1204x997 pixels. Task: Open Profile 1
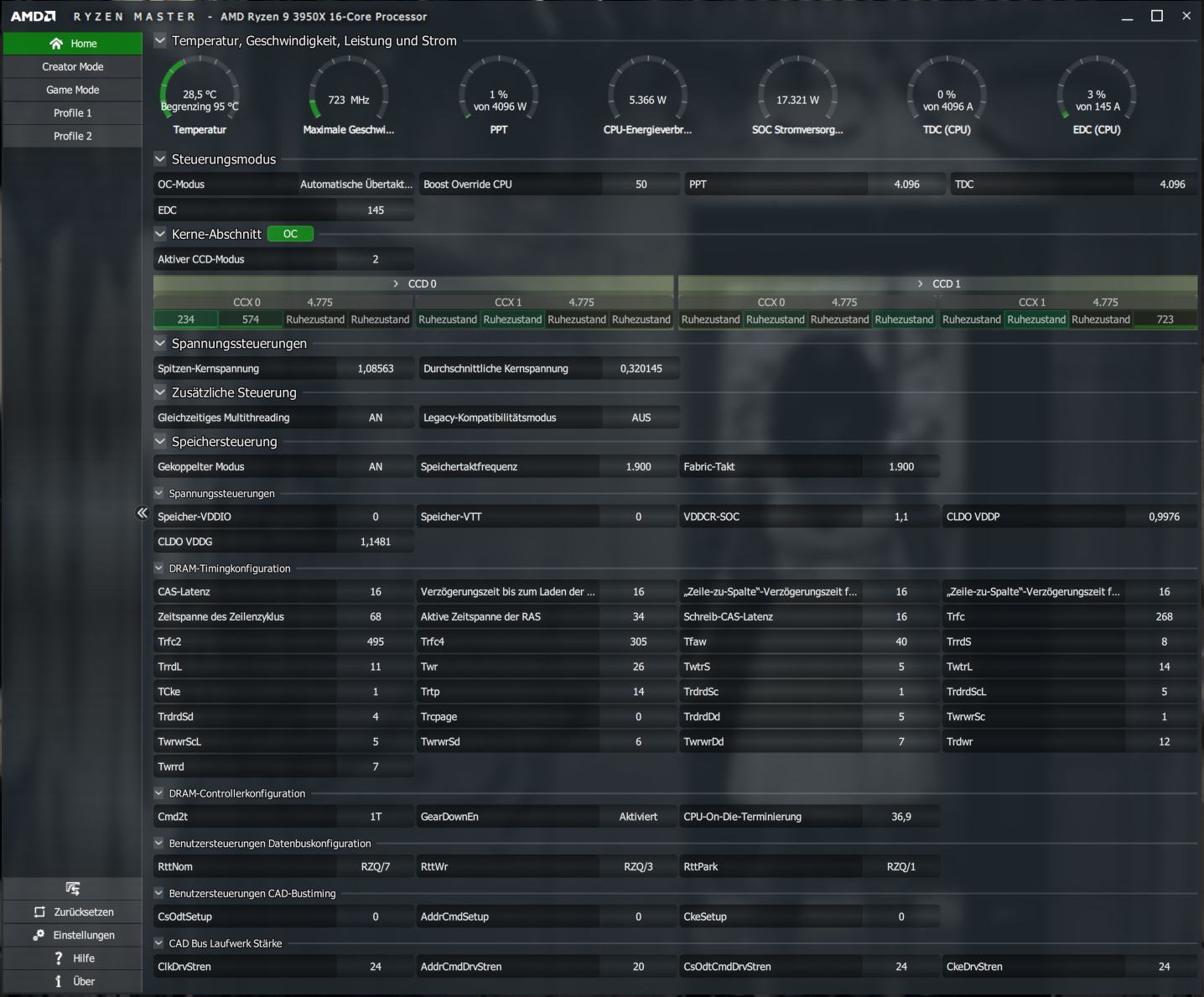73,113
